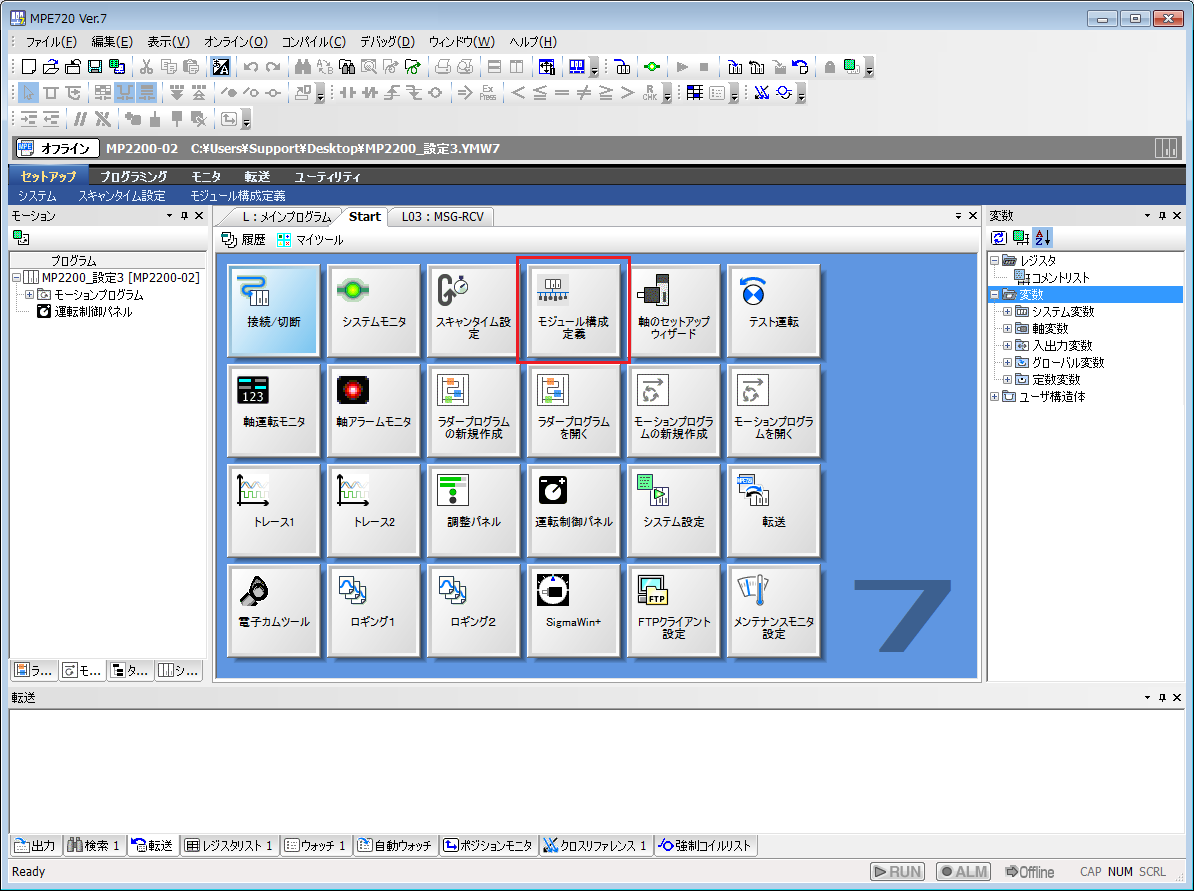Toggle the alphabetical sort button in 変数 panel
The height and width of the screenshot is (891, 1194).
click(x=1042, y=237)
